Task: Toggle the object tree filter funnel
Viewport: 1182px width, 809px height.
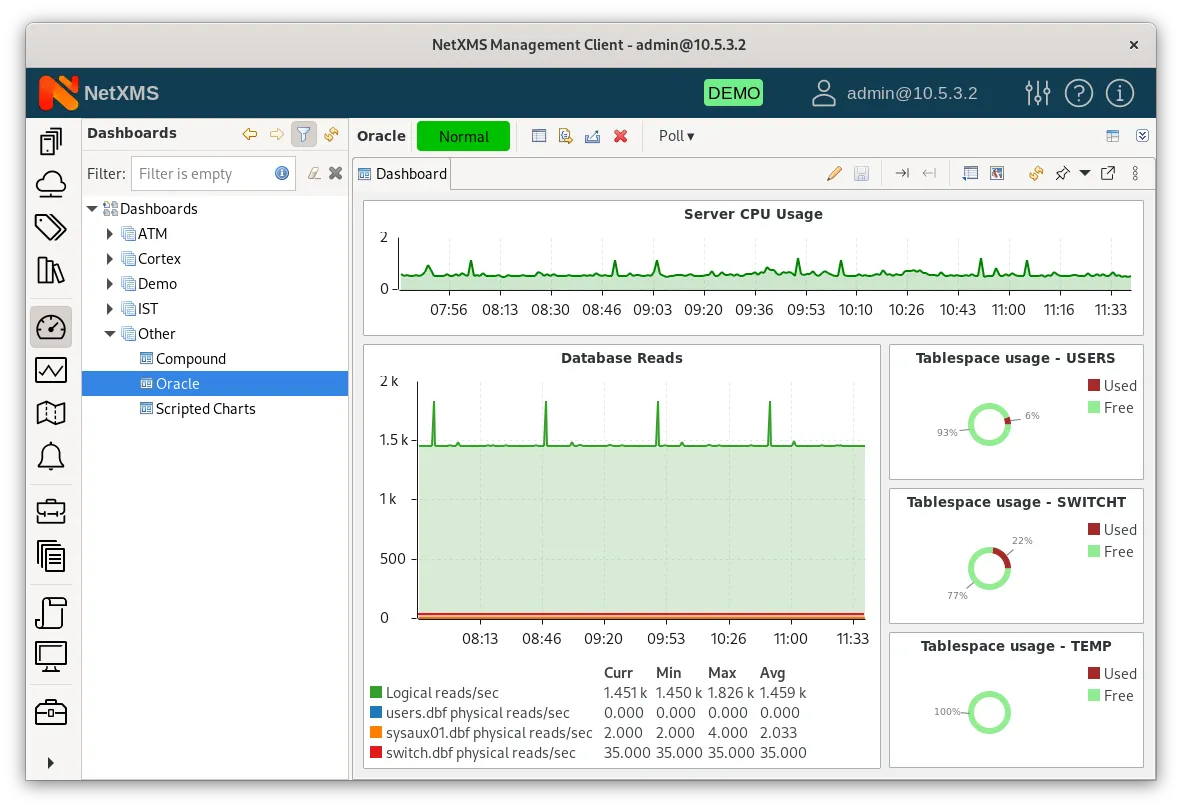Action: (304, 134)
